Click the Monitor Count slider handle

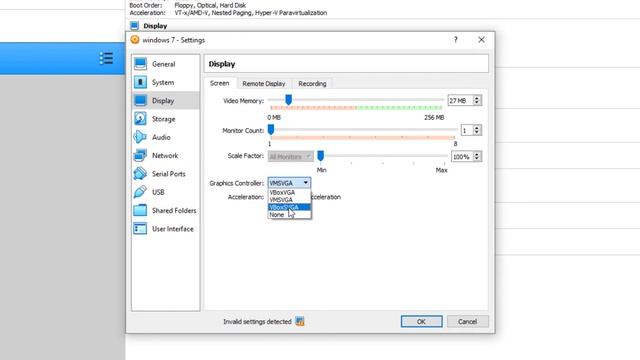tap(271, 130)
